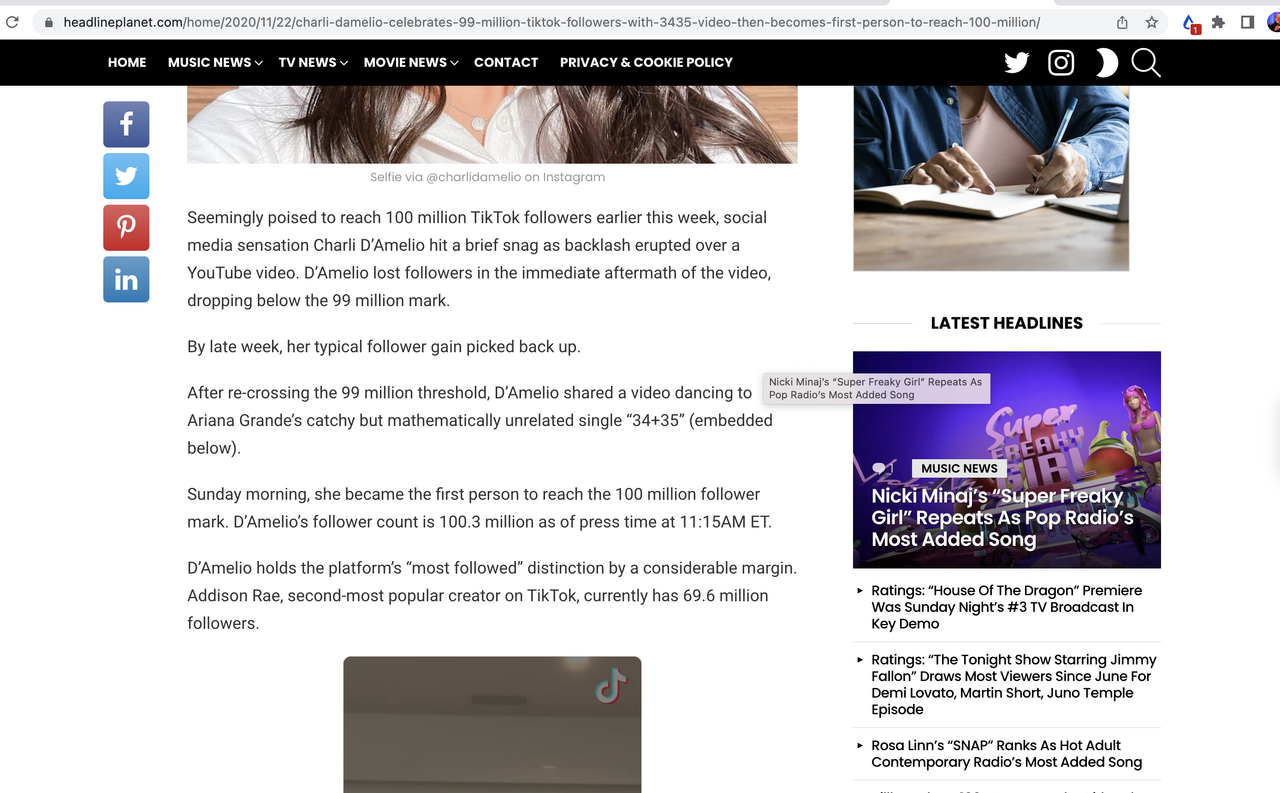Open PRIVACY & COOKIE POLICY page

pos(646,62)
